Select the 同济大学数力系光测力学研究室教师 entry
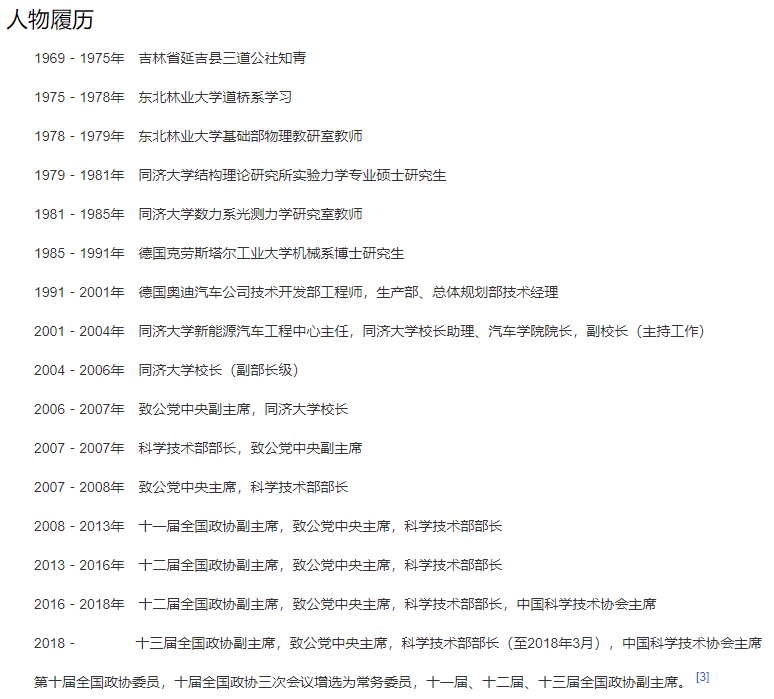Image resolution: width=774 pixels, height=699 pixels. click(x=250, y=214)
